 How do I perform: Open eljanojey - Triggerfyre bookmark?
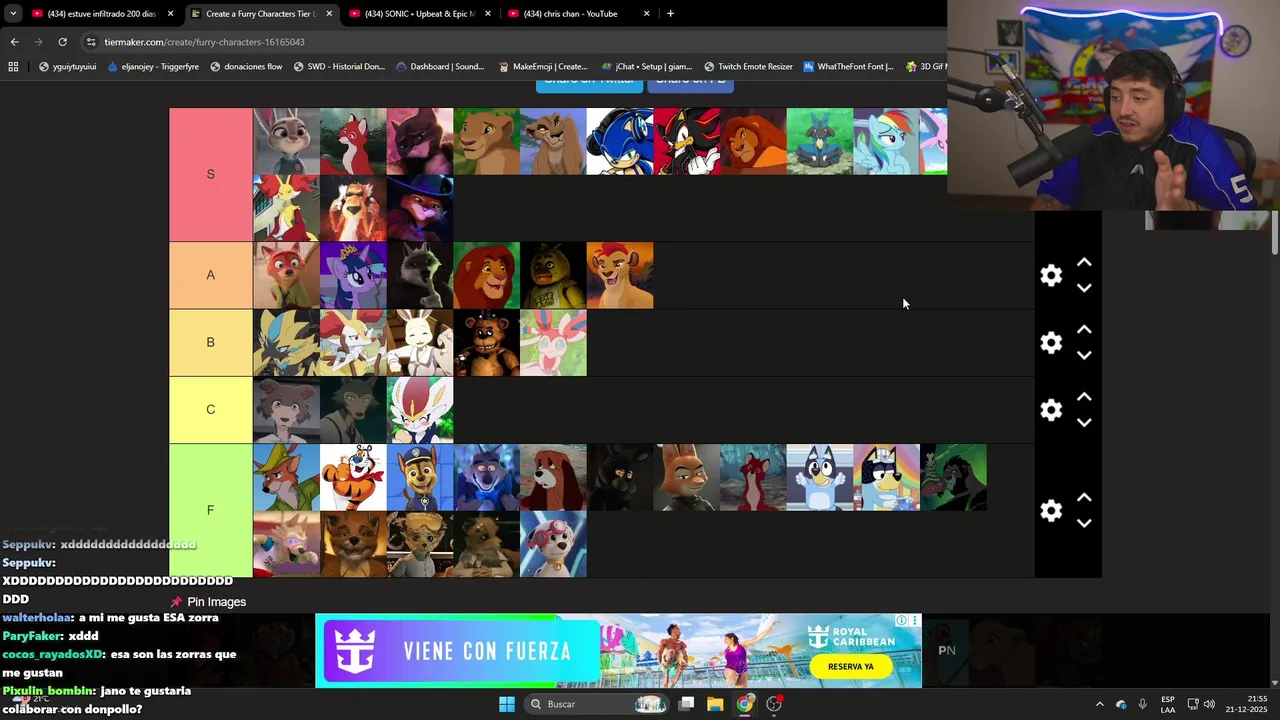[153, 67]
